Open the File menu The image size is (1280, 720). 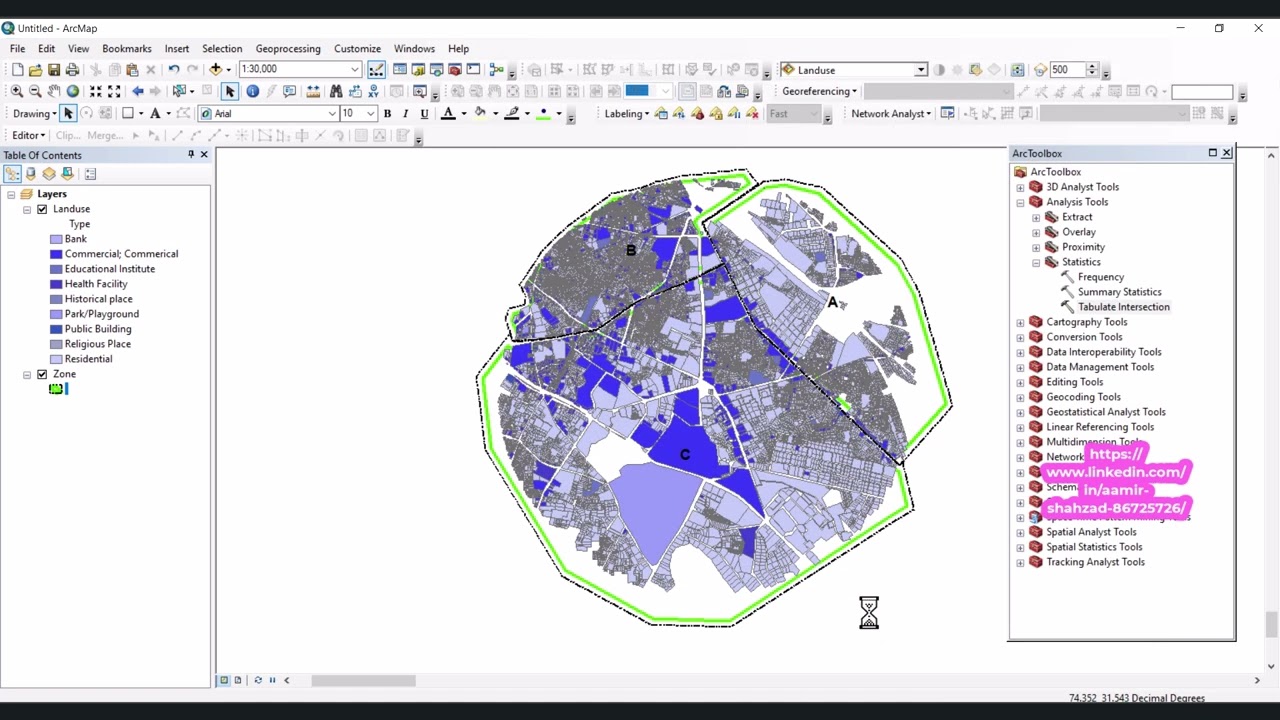(x=18, y=48)
